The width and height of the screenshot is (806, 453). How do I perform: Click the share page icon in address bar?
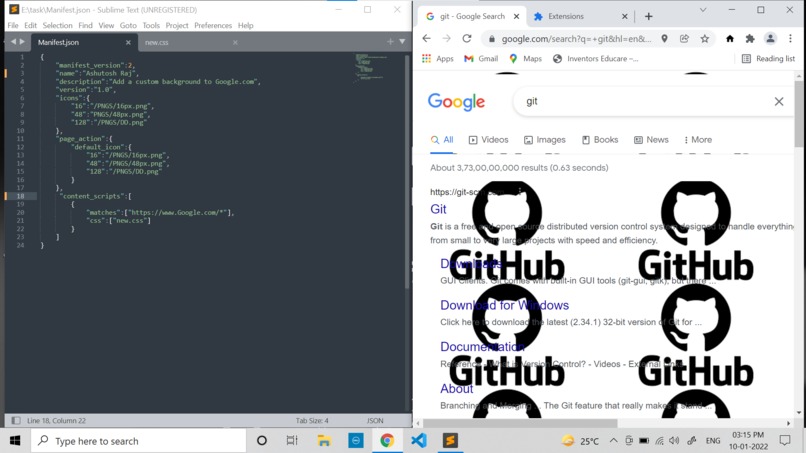coord(684,39)
